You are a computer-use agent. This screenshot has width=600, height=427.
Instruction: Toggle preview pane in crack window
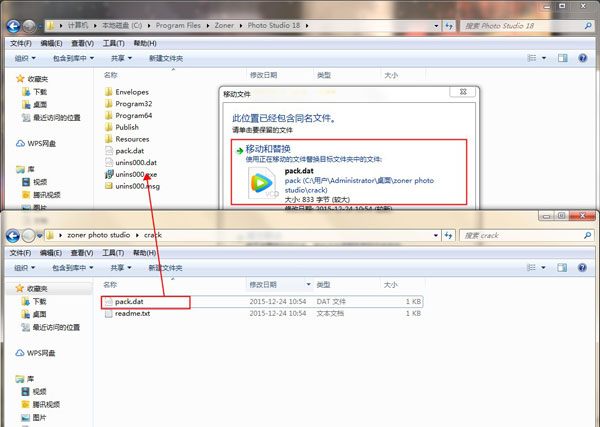pyautogui.click(x=562, y=267)
